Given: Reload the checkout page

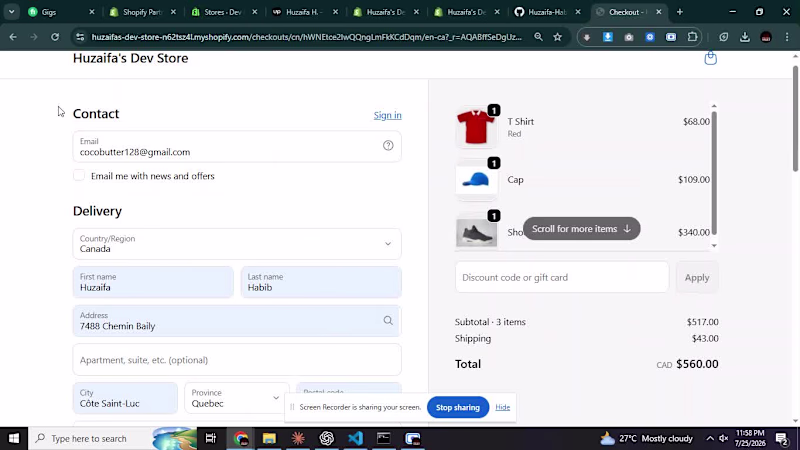Looking at the screenshot, I should (55, 37).
